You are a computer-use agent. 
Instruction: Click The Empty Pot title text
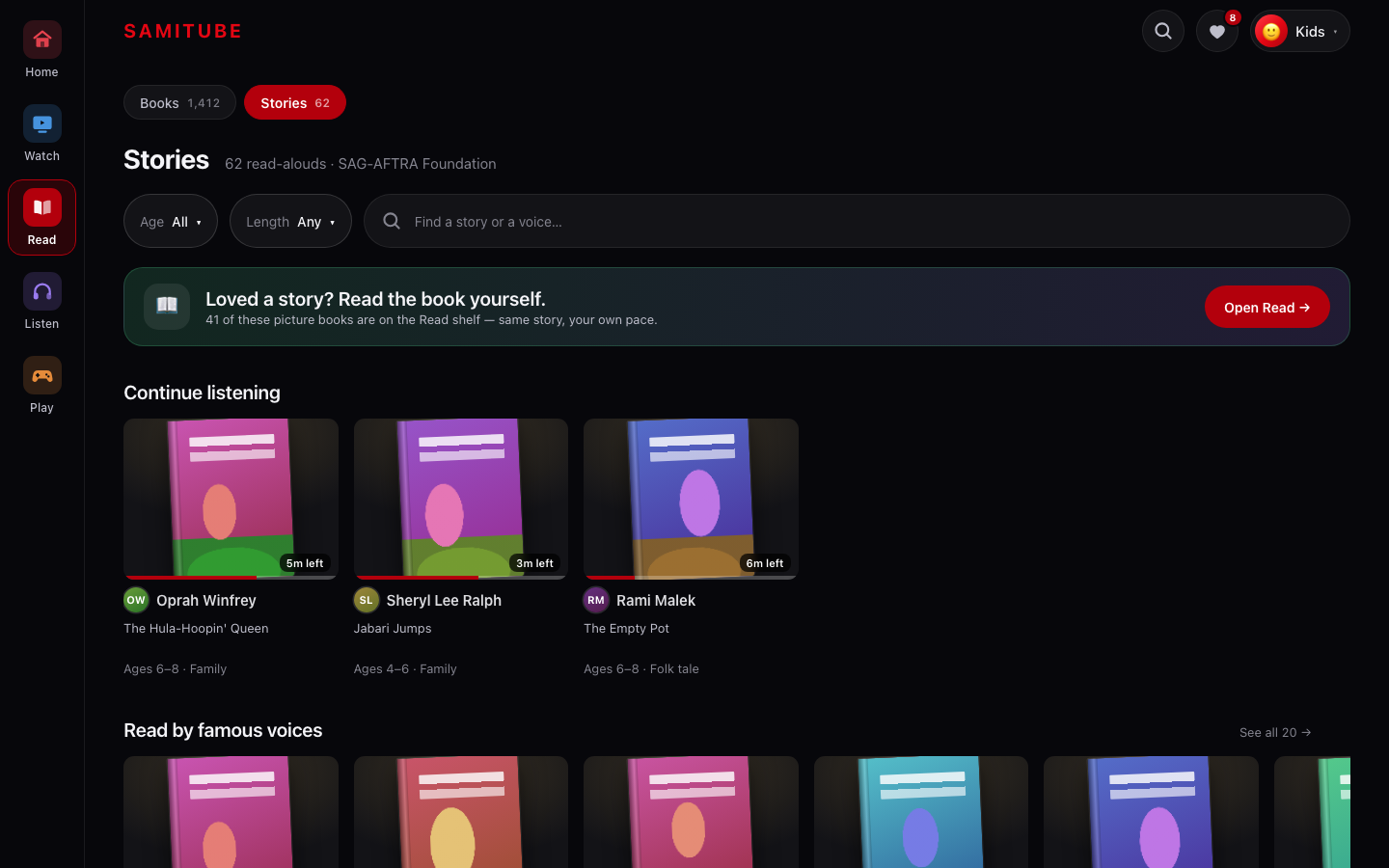click(626, 628)
